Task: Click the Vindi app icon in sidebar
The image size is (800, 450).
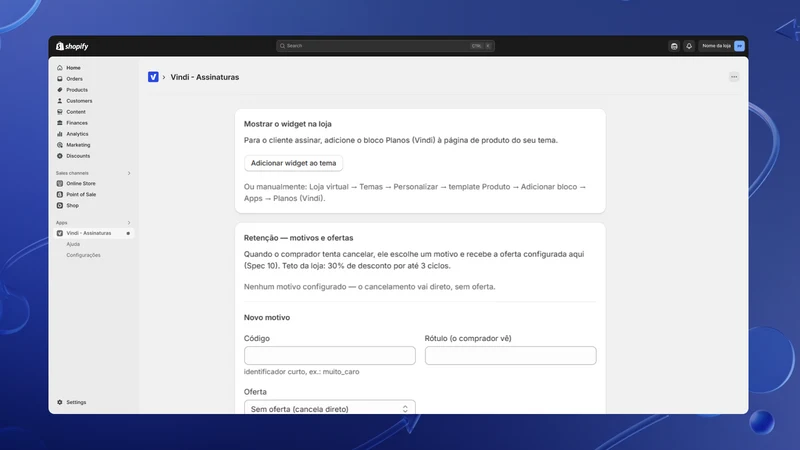Action: [60, 233]
